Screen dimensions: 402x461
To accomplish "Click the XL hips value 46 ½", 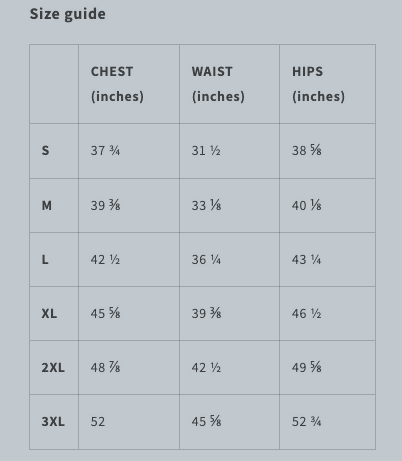I will coord(307,314).
